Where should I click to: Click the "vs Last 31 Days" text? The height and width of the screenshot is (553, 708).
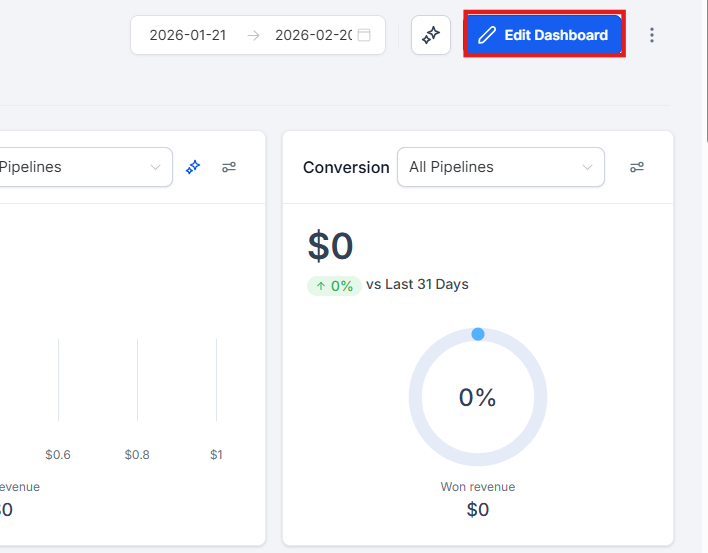(417, 284)
